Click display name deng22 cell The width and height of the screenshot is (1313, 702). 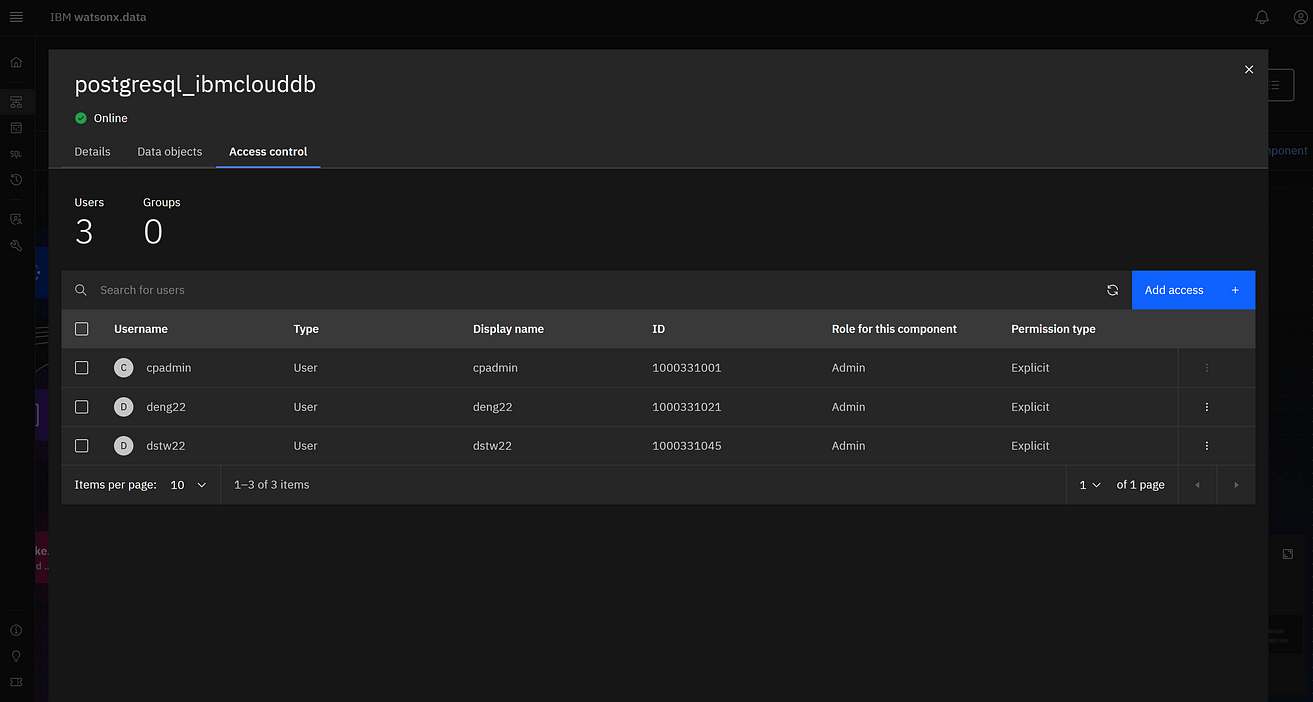pos(493,407)
